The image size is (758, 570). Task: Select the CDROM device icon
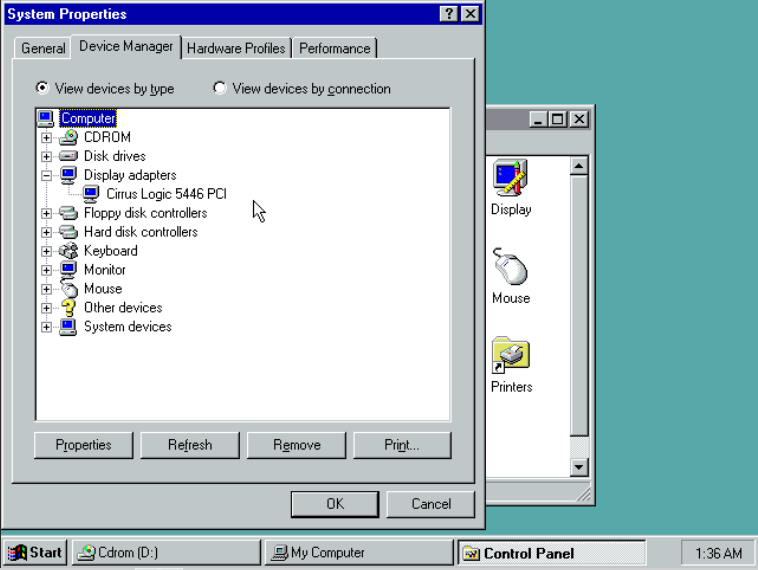(68, 137)
